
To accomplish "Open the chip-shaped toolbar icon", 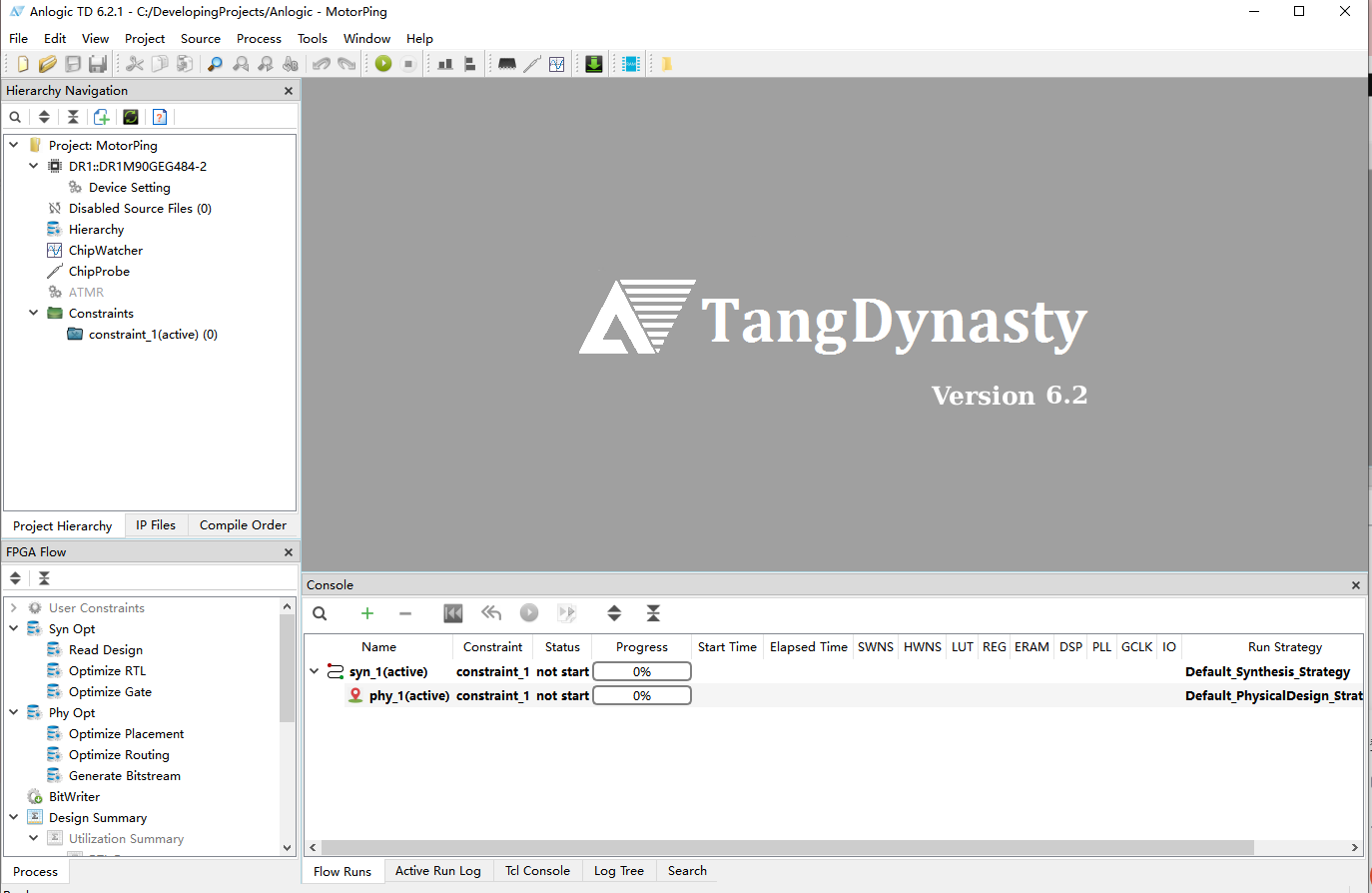I will click(x=507, y=64).
